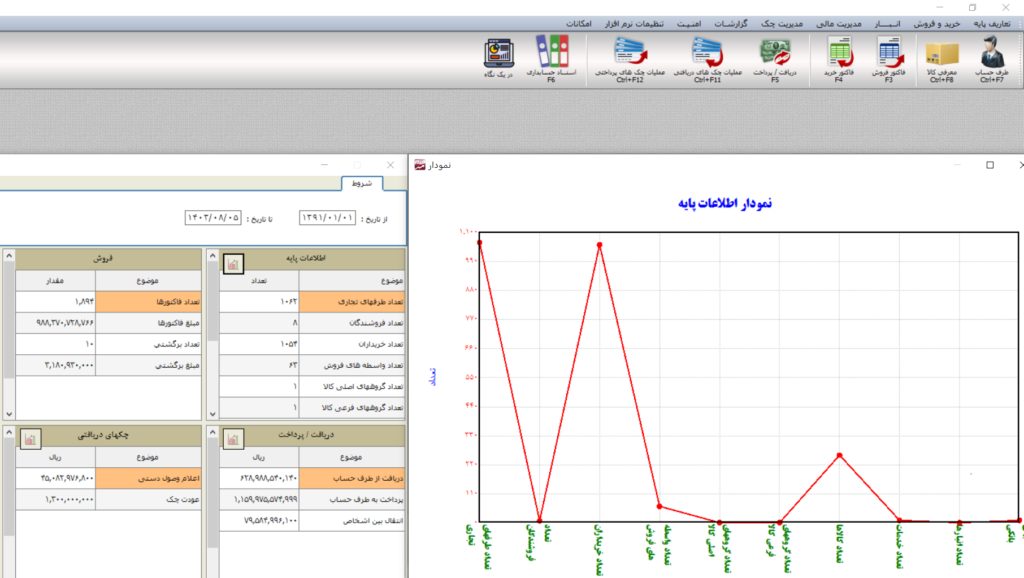Select the مبلغ فاکتورها row
1024x578 pixels.
[x=108, y=323]
